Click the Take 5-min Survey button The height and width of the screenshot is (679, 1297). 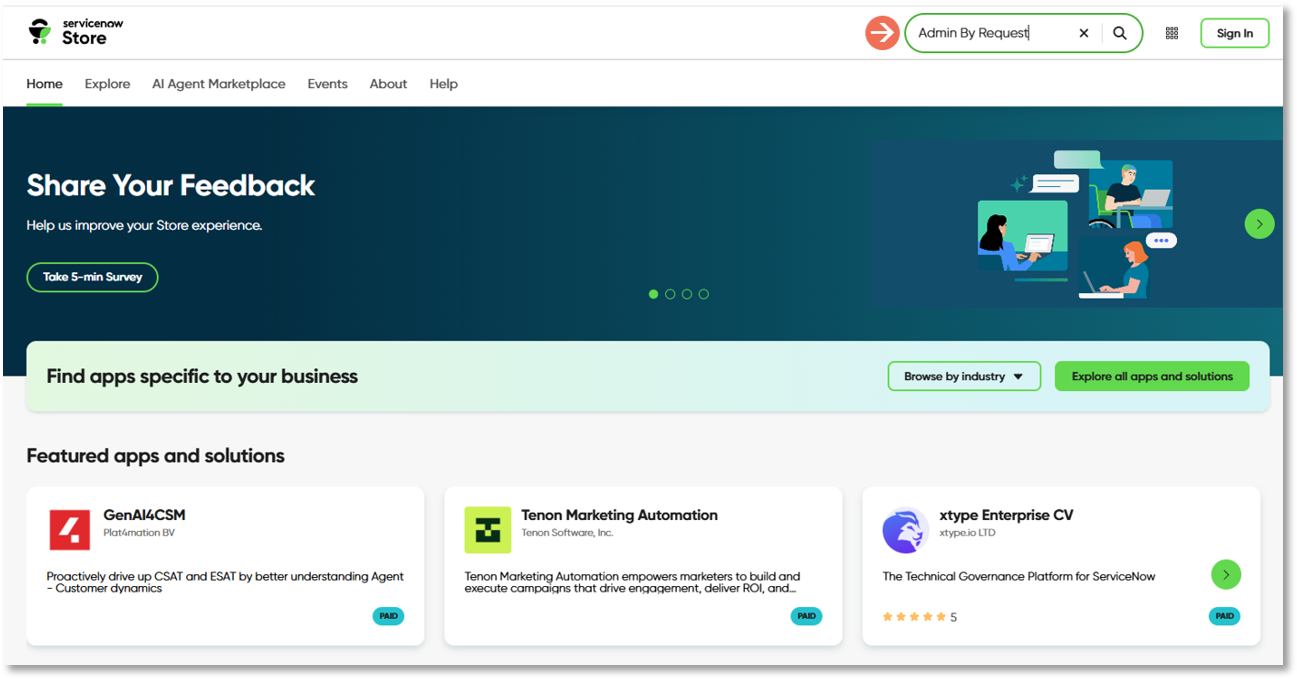click(92, 277)
